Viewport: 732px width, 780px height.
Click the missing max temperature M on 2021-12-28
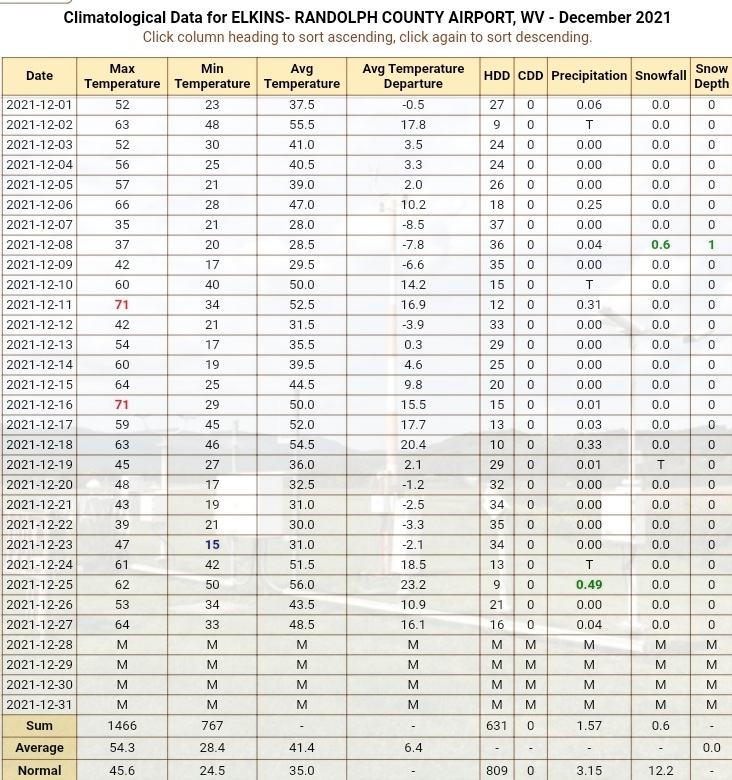tap(122, 645)
